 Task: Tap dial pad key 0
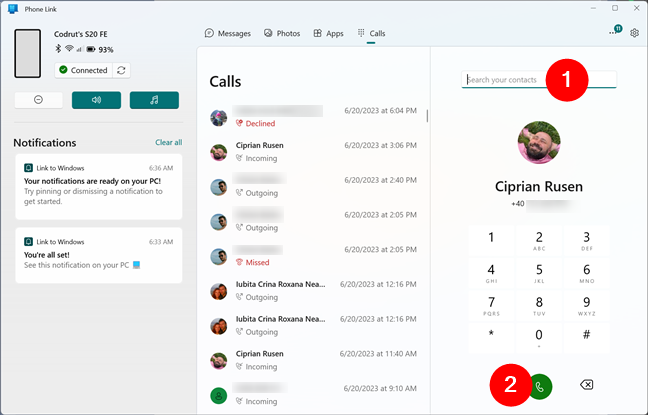(x=539, y=338)
